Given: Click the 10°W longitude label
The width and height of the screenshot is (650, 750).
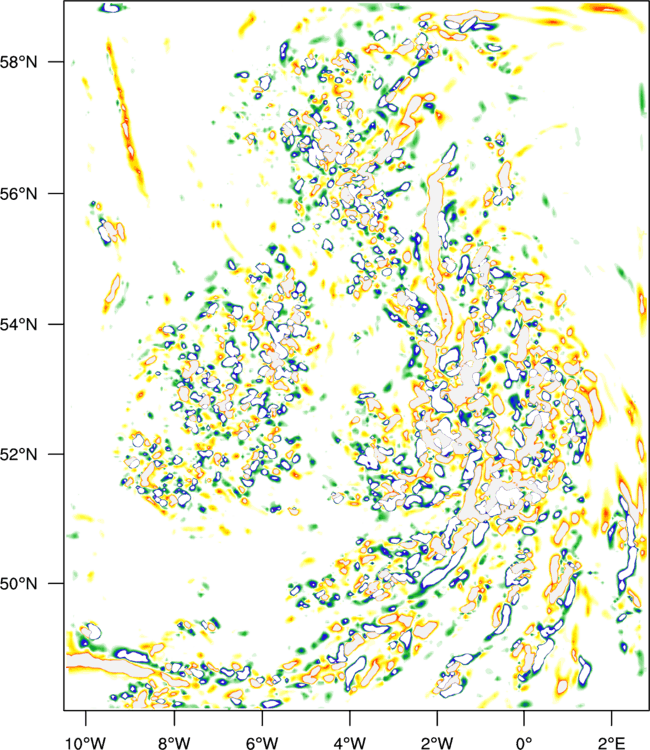Looking at the screenshot, I should [x=86, y=743].
